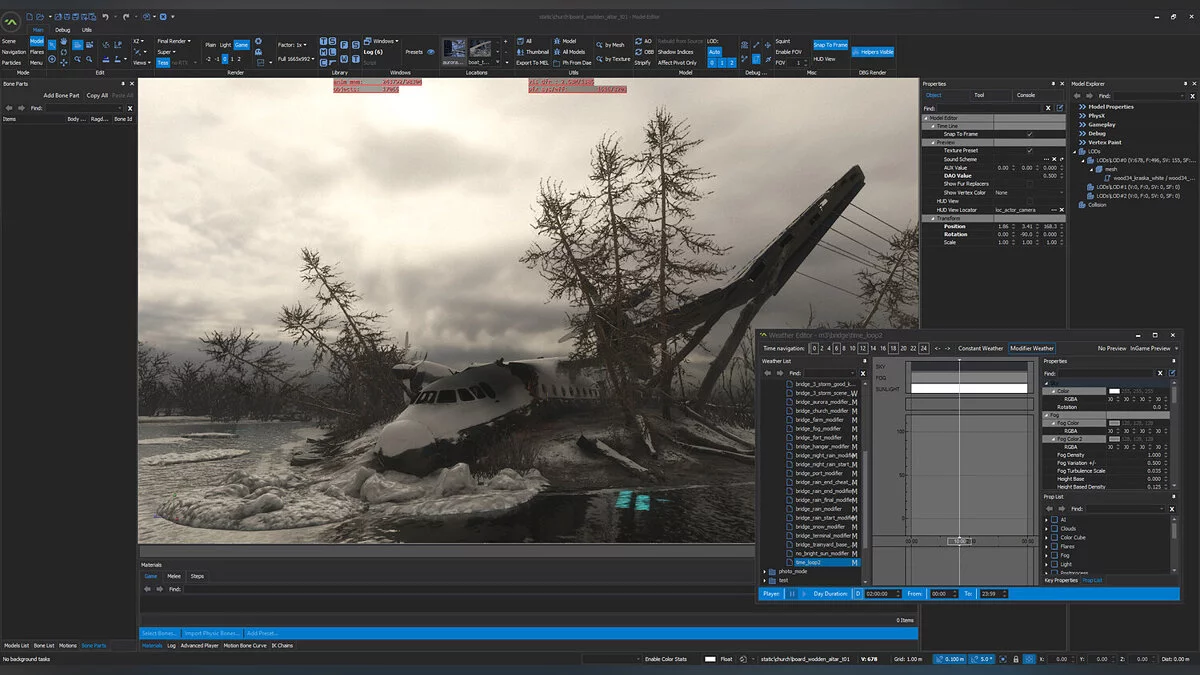The width and height of the screenshot is (1200, 675).
Task: Click the Helpers Visible button
Action: coord(872,51)
